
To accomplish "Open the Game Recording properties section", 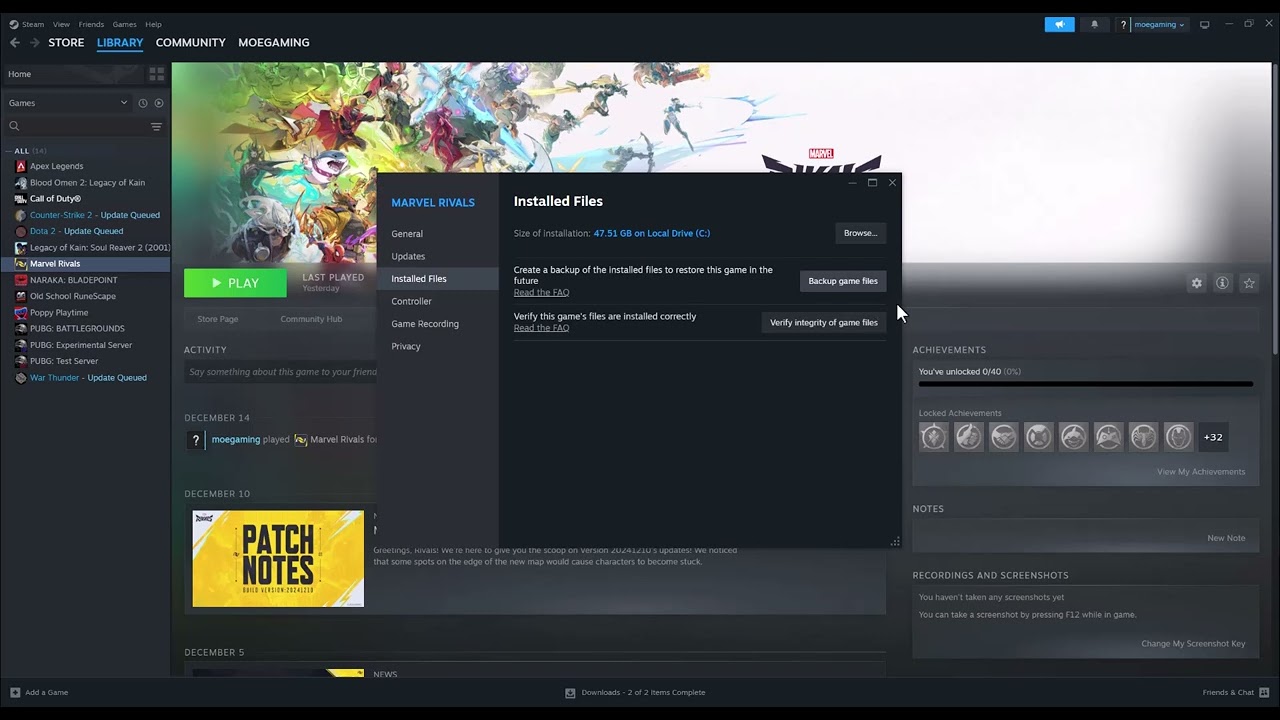I will 425,324.
